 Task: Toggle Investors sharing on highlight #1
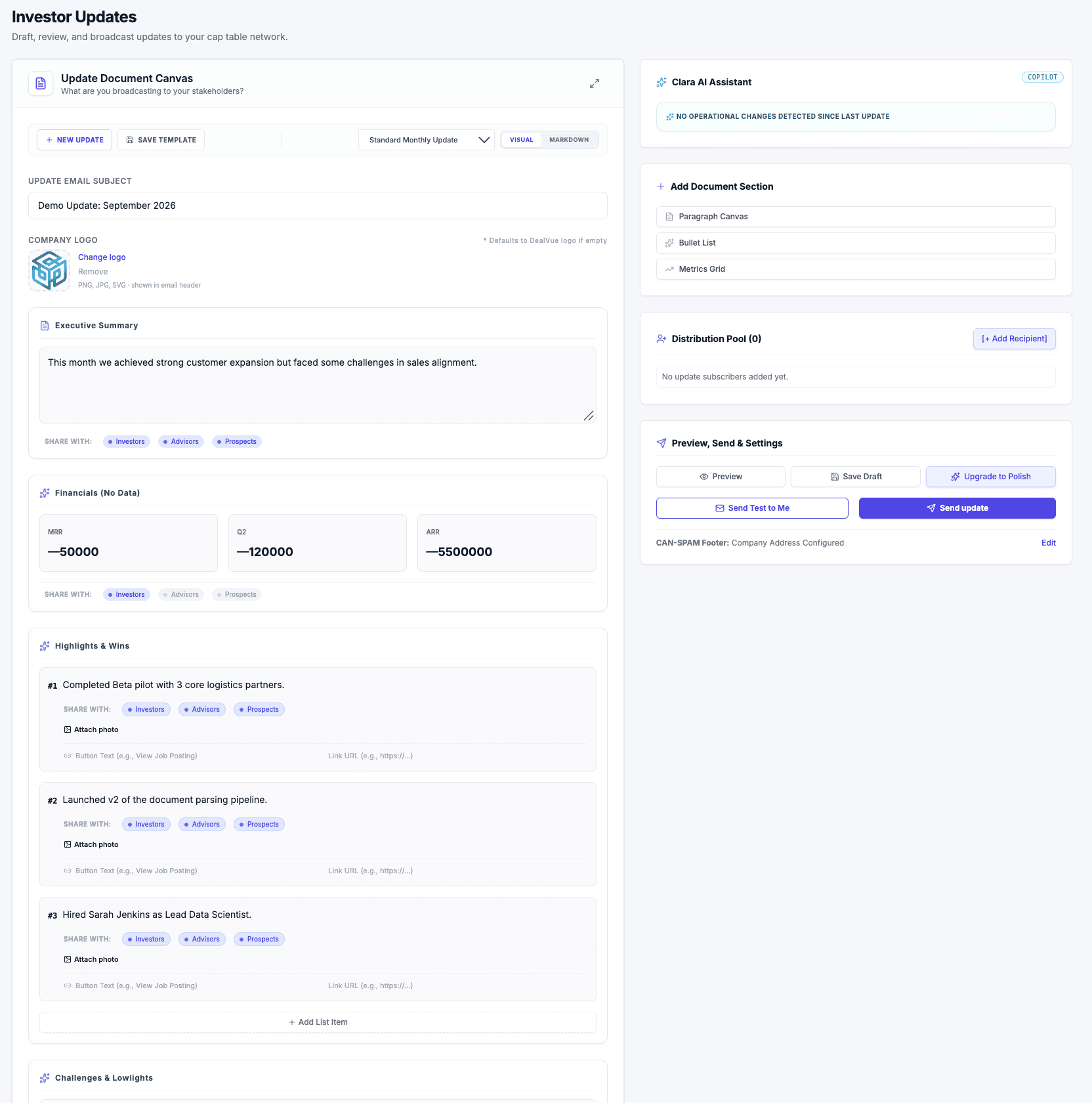146,710
